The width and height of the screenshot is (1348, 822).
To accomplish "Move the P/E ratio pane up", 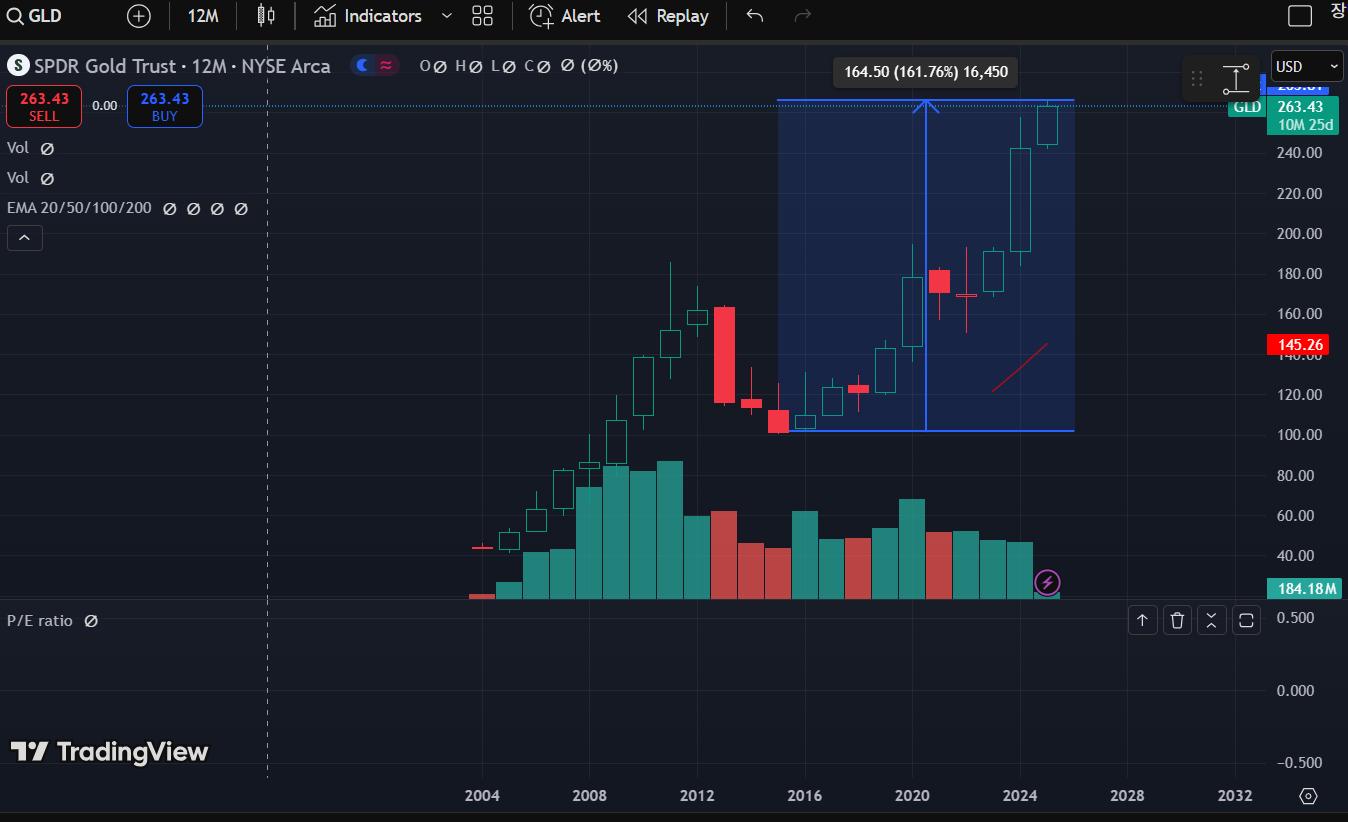I will point(1142,621).
